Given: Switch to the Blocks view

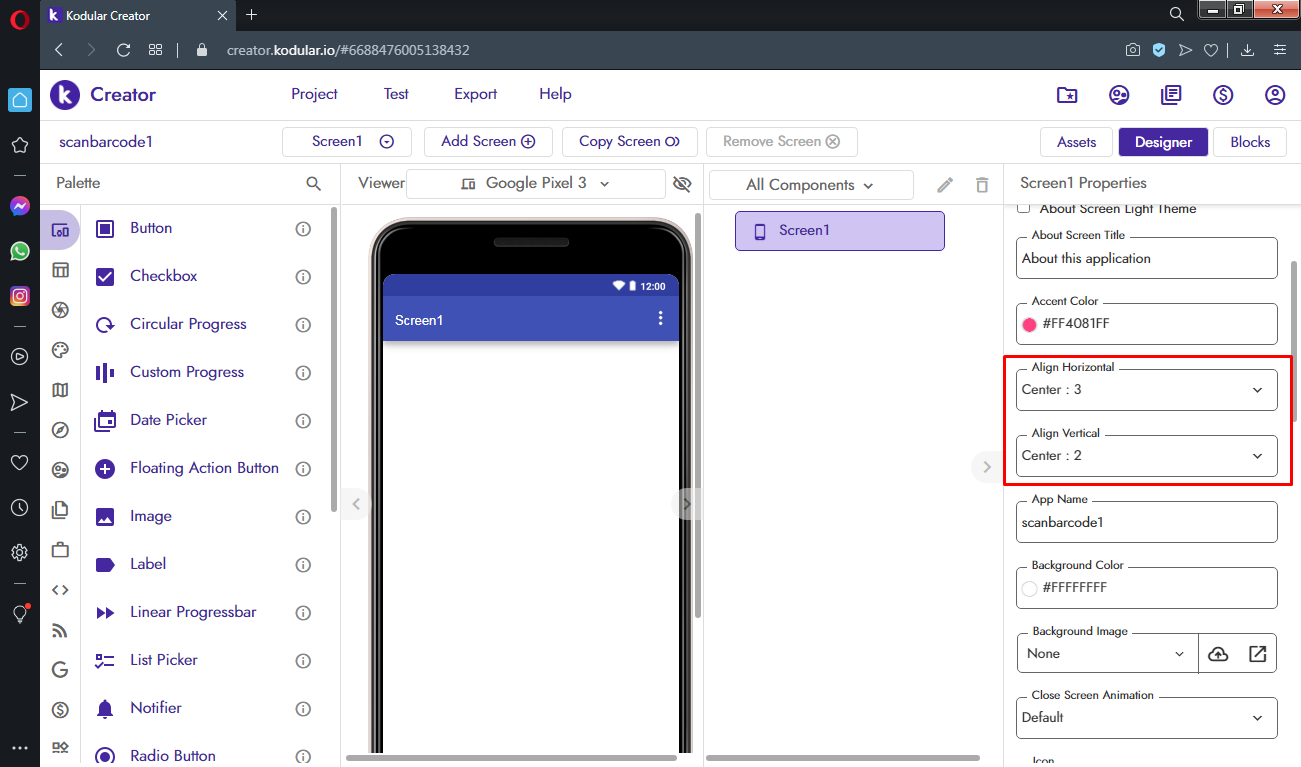Looking at the screenshot, I should pos(1250,142).
